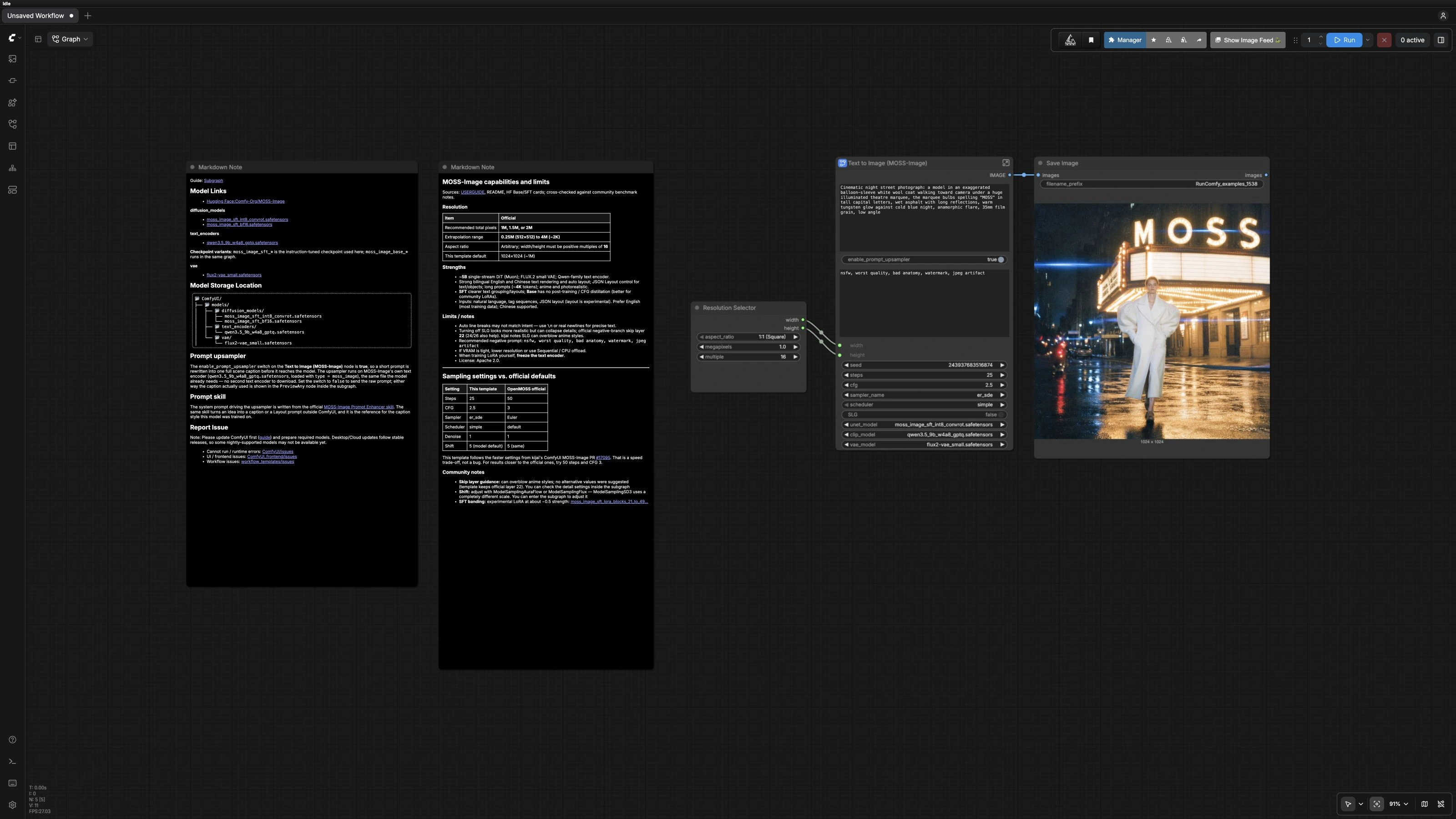The image size is (1456, 819).
Task: Open the USERGUIDE link in the note
Action: coord(473,192)
